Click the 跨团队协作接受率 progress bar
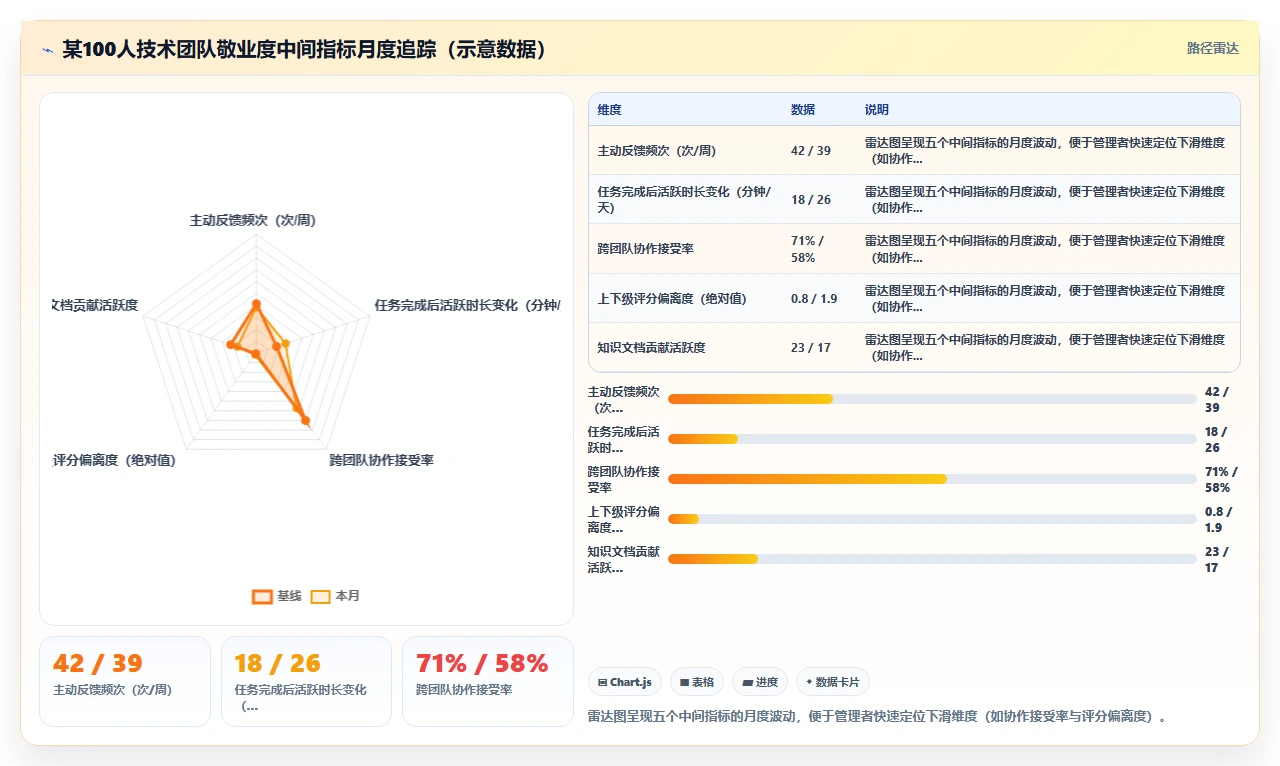 pos(932,479)
